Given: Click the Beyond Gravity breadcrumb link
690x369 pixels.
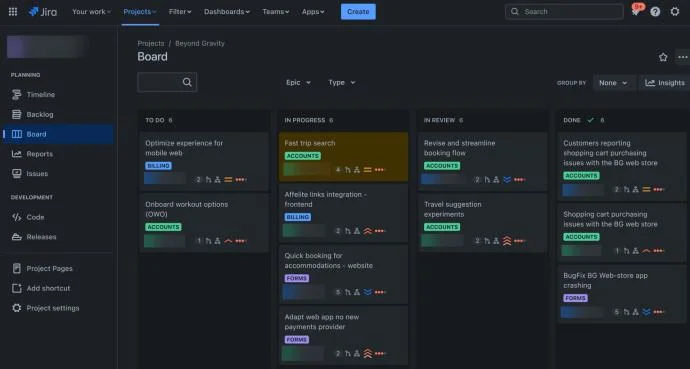Looking at the screenshot, I should [200, 43].
